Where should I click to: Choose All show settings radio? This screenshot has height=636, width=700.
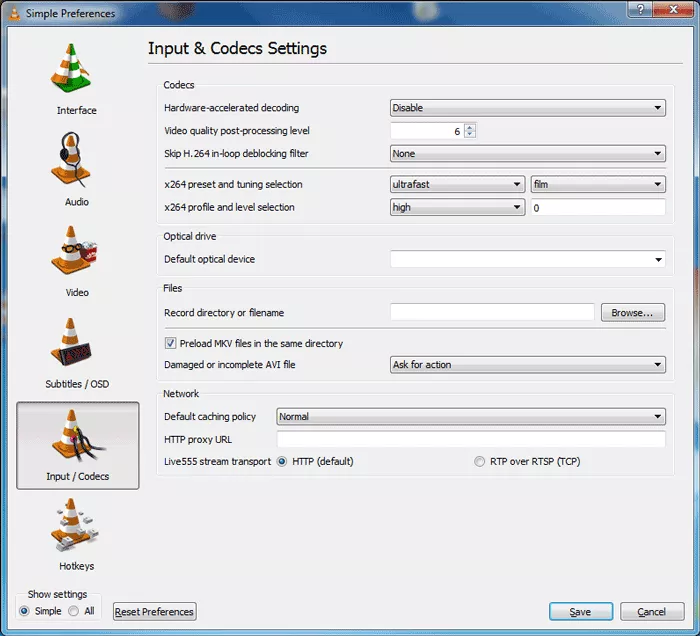[x=74, y=611]
